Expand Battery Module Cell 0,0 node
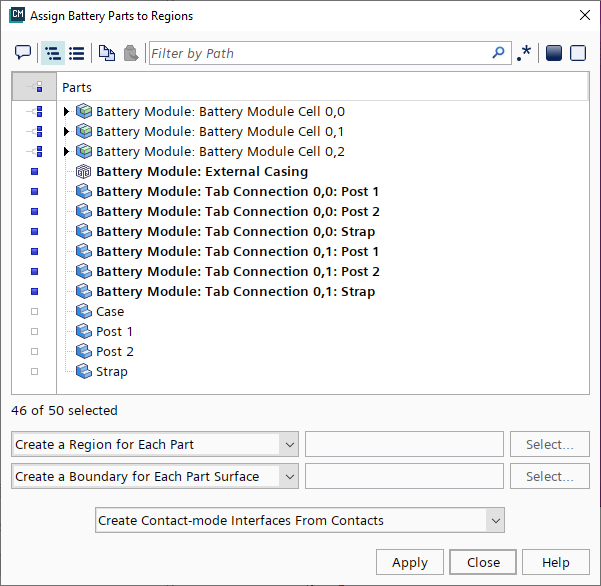Viewport: 601px width, 586px height. coord(67,112)
